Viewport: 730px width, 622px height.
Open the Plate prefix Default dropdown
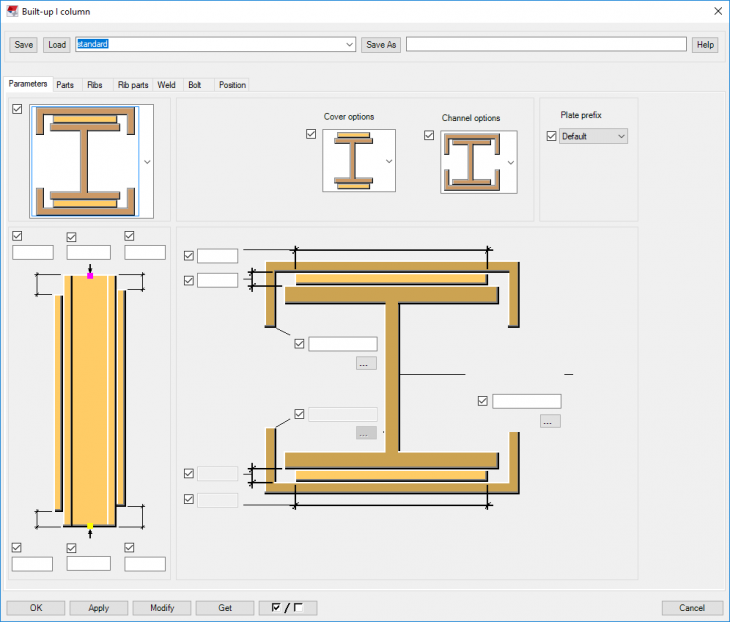coord(593,136)
